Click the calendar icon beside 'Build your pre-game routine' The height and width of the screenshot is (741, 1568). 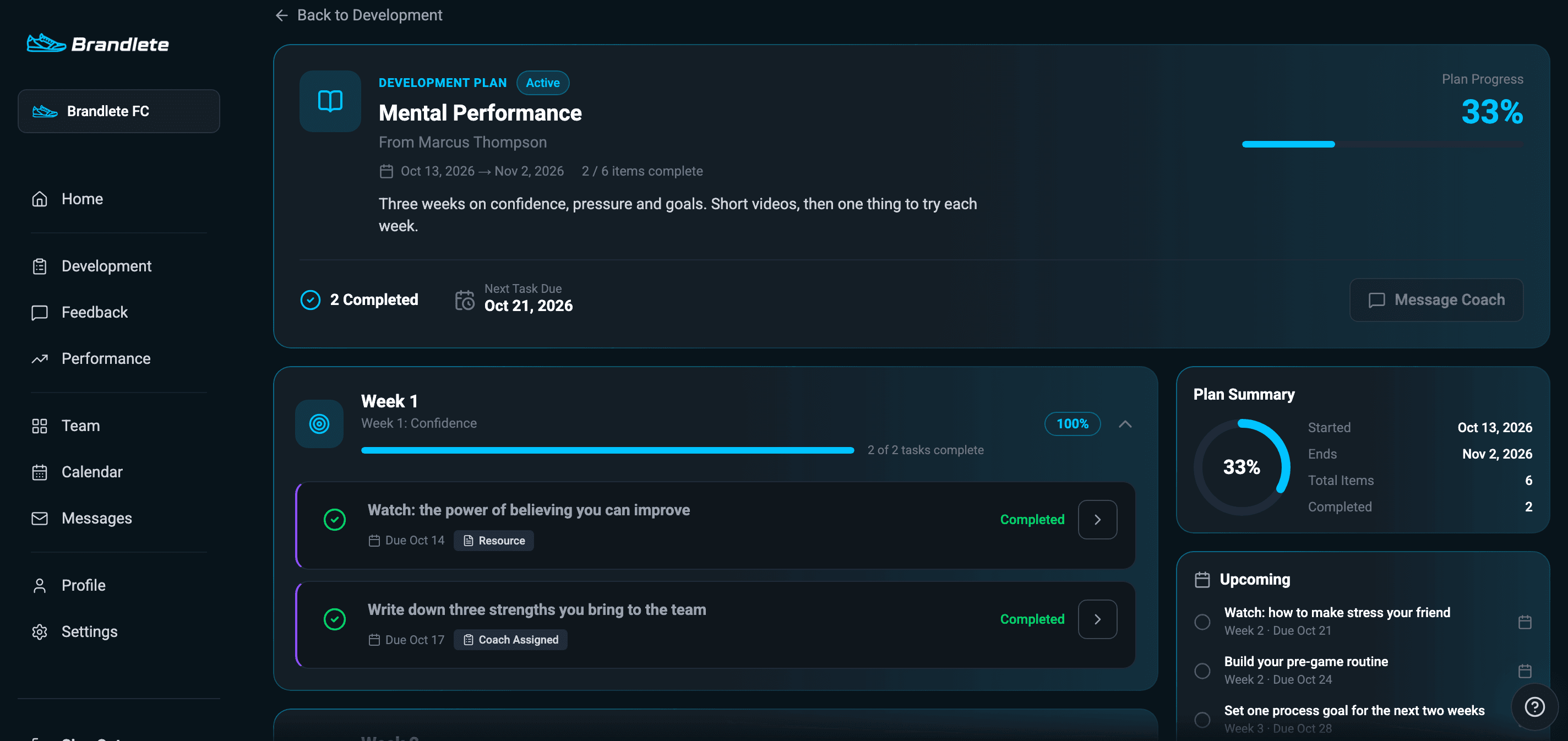point(1525,671)
